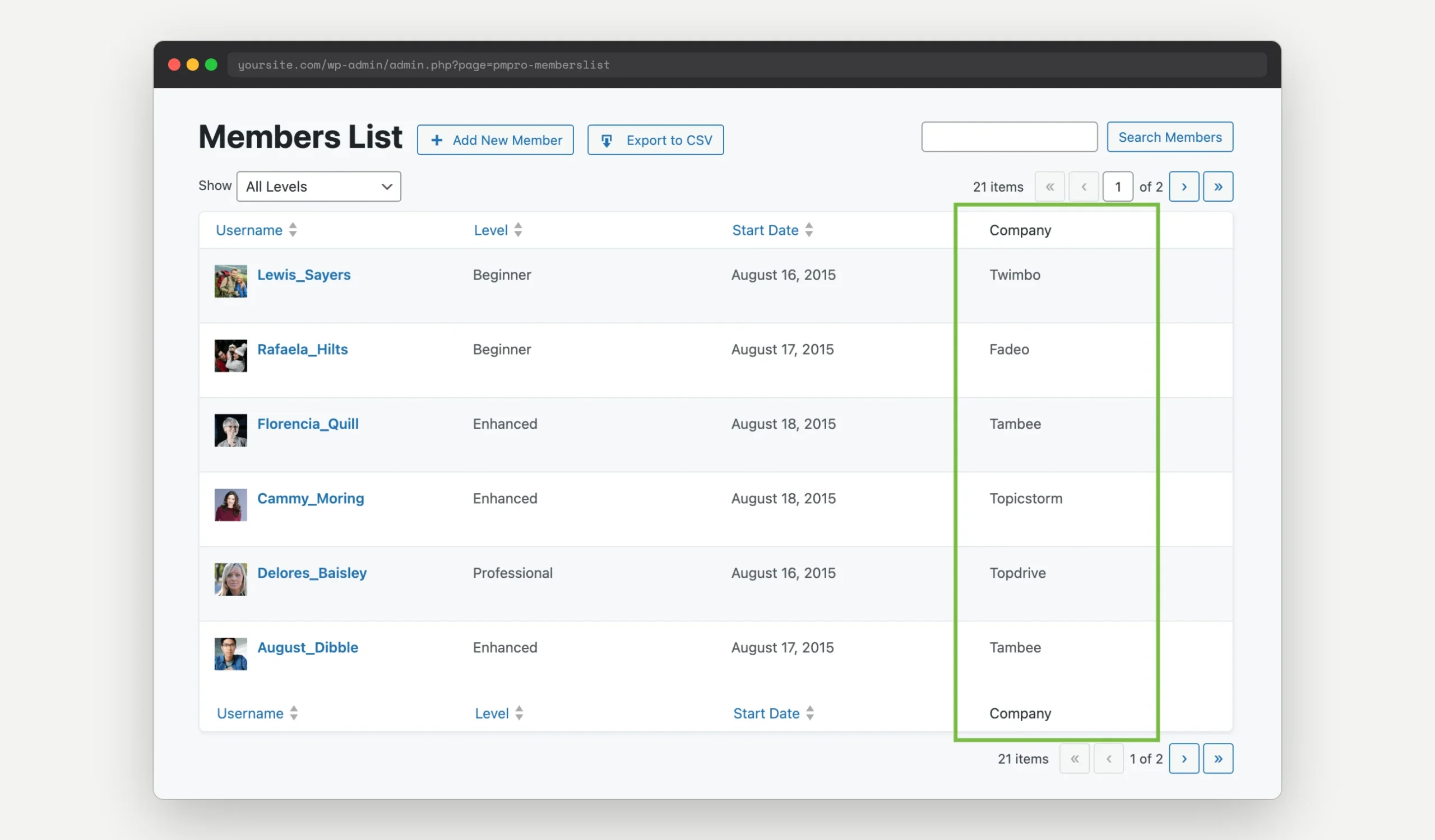This screenshot has width=1435, height=840.
Task: Click the Search Members button
Action: pyautogui.click(x=1170, y=137)
